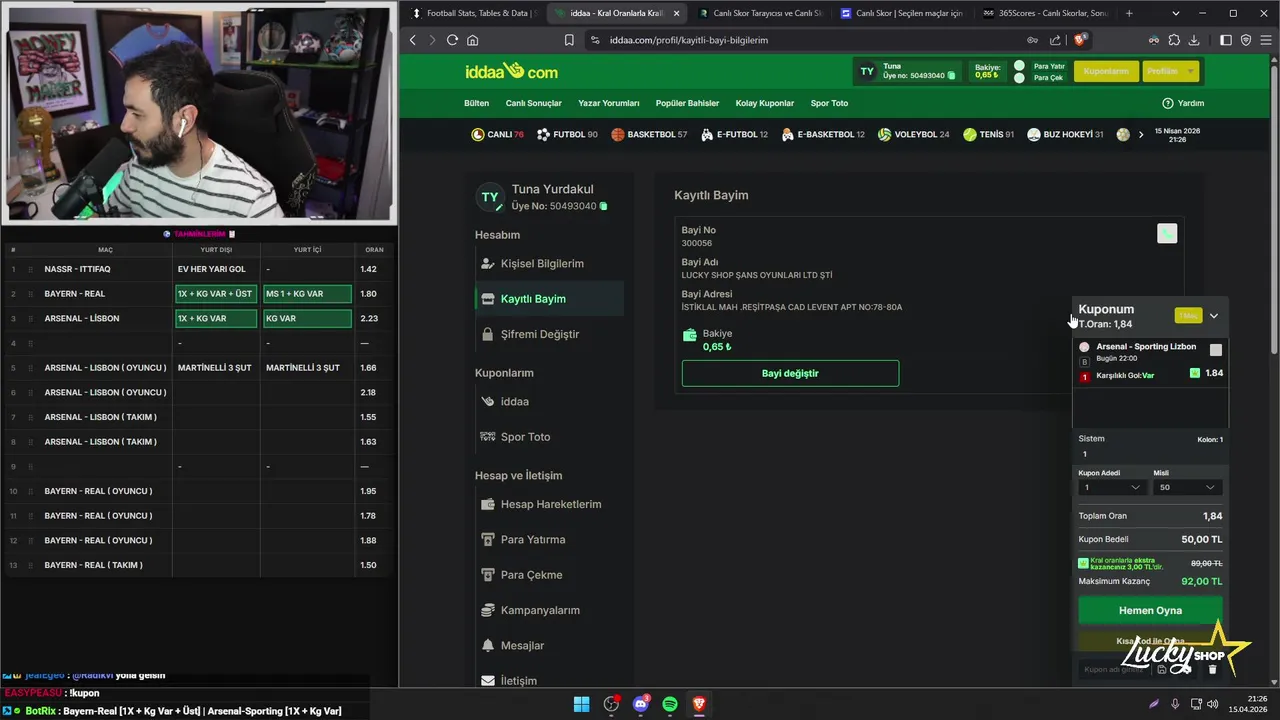Go back in the browser
This screenshot has width=1280, height=720.
point(412,40)
